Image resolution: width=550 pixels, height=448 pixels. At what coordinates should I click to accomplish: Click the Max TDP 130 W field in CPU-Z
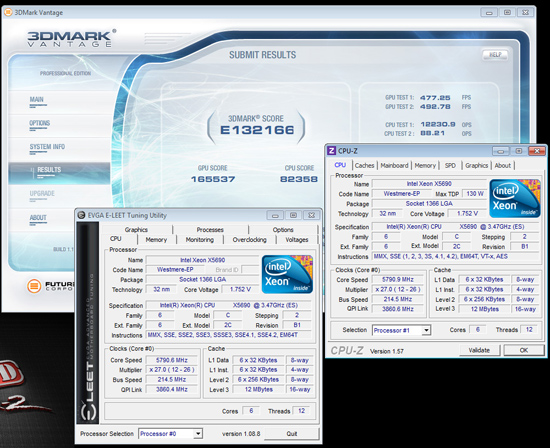click(x=475, y=194)
